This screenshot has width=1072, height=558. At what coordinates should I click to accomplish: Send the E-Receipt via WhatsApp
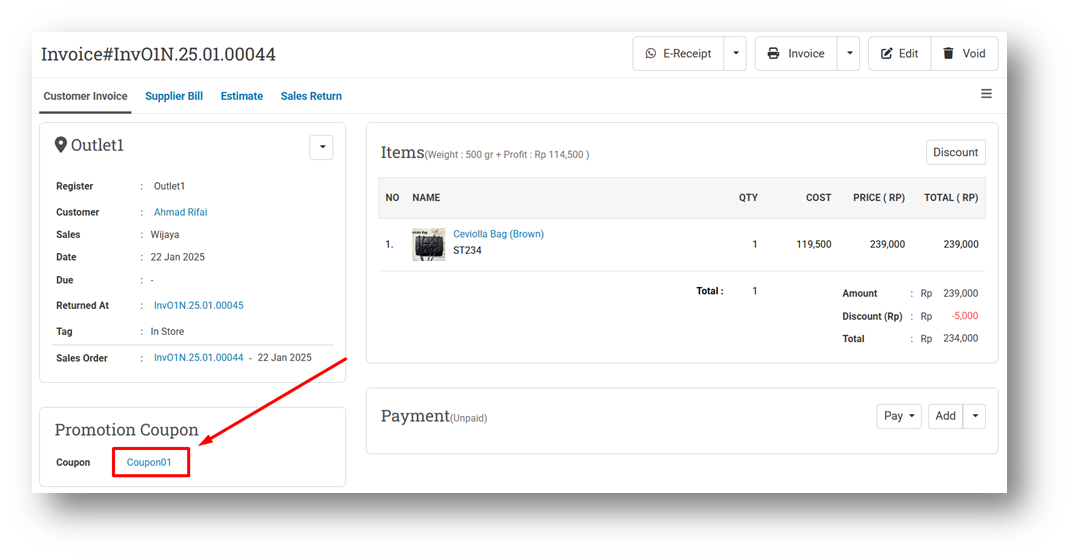(678, 53)
